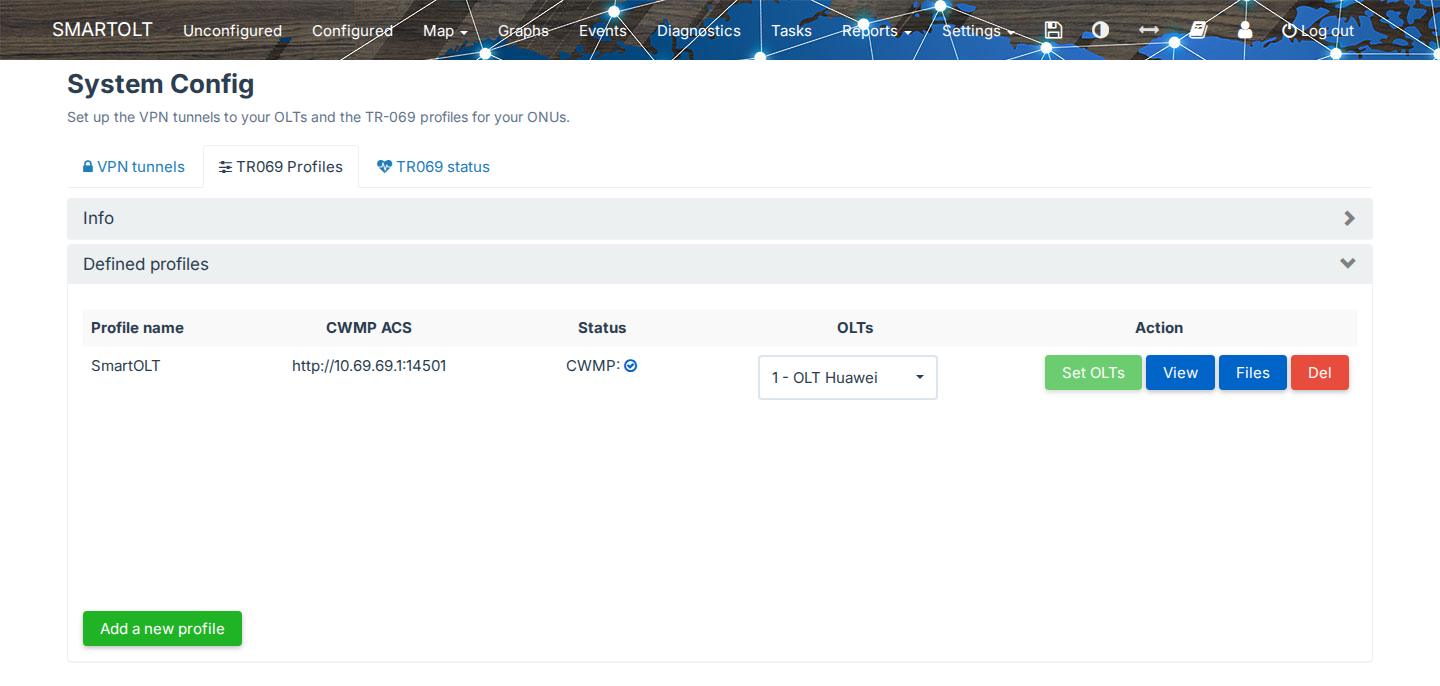Switch to the TR069 status tab
The height and width of the screenshot is (686, 1440).
tap(433, 167)
